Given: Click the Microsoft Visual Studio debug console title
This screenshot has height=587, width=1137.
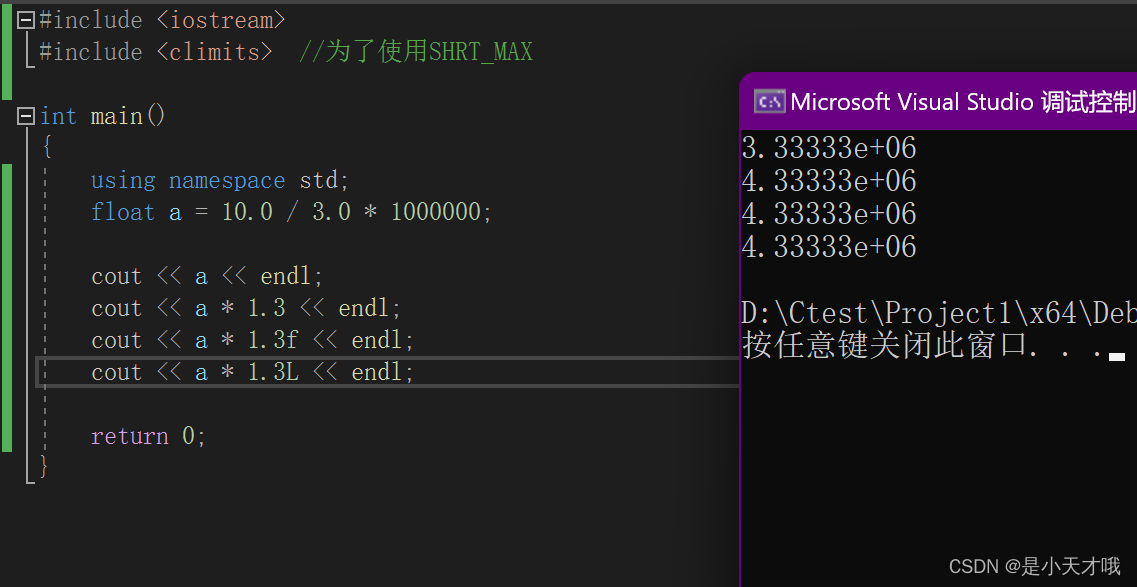Looking at the screenshot, I should pyautogui.click(x=950, y=100).
